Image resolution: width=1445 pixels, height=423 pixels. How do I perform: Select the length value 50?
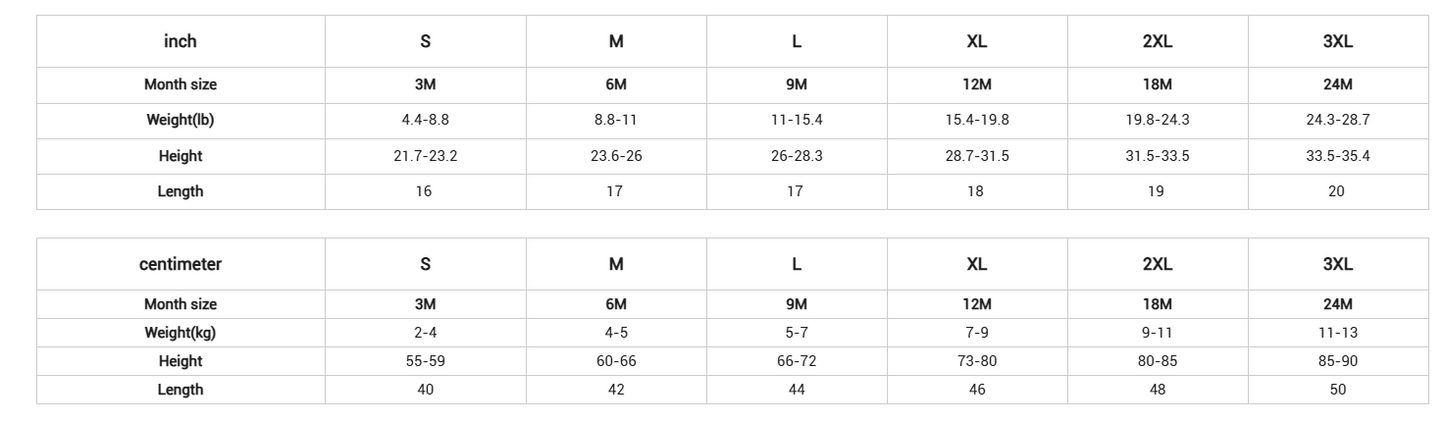(x=1337, y=390)
